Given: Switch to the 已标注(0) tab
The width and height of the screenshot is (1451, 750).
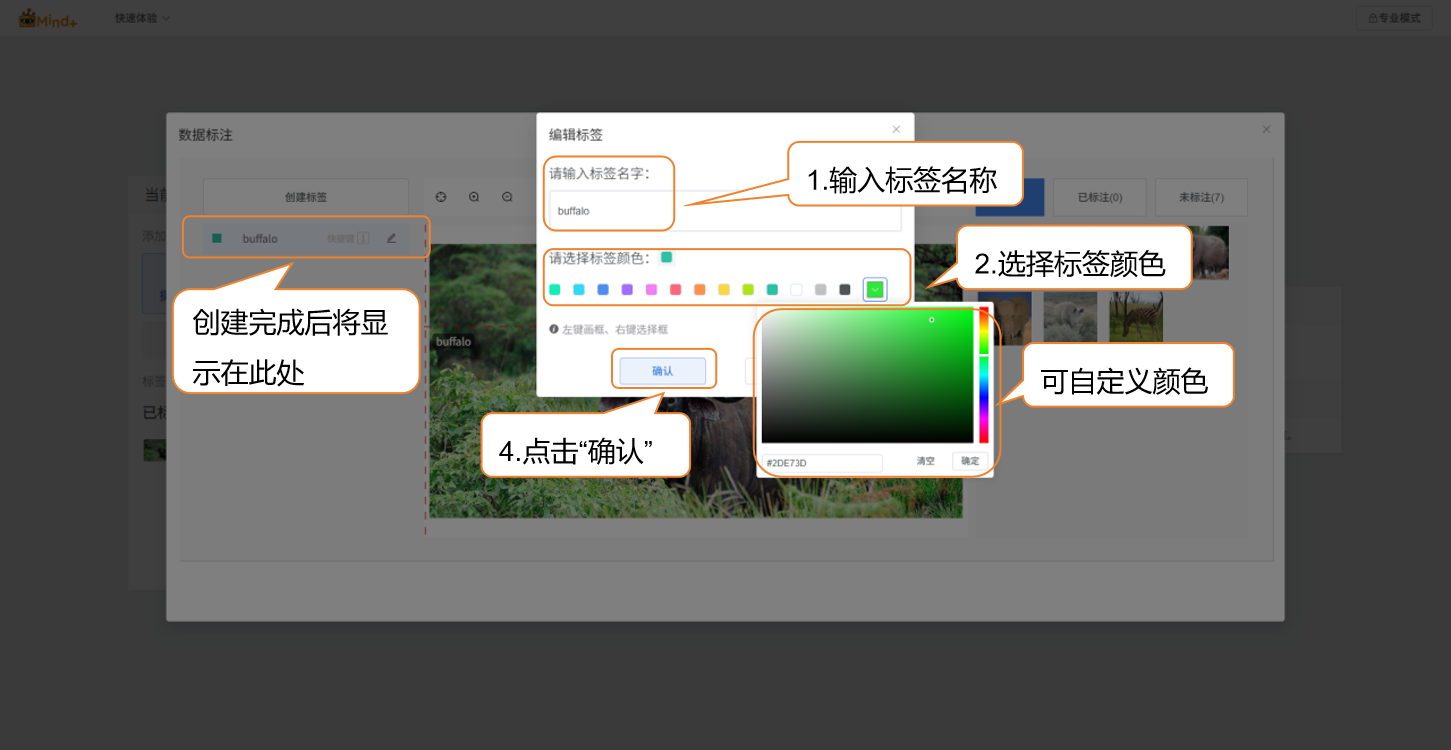Looking at the screenshot, I should pos(1099,197).
